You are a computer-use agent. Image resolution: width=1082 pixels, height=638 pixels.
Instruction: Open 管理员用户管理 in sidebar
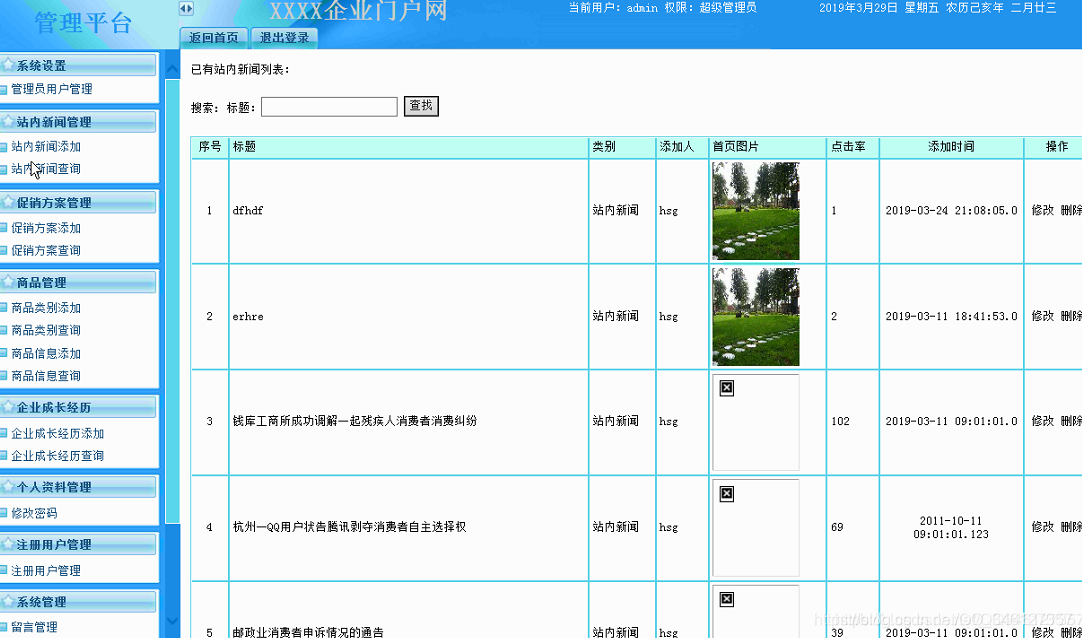52,89
